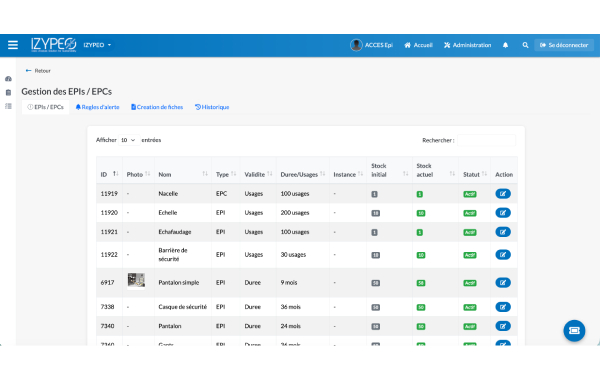Open notifications bell
Screen dimensions: 600x380
tap(505, 45)
